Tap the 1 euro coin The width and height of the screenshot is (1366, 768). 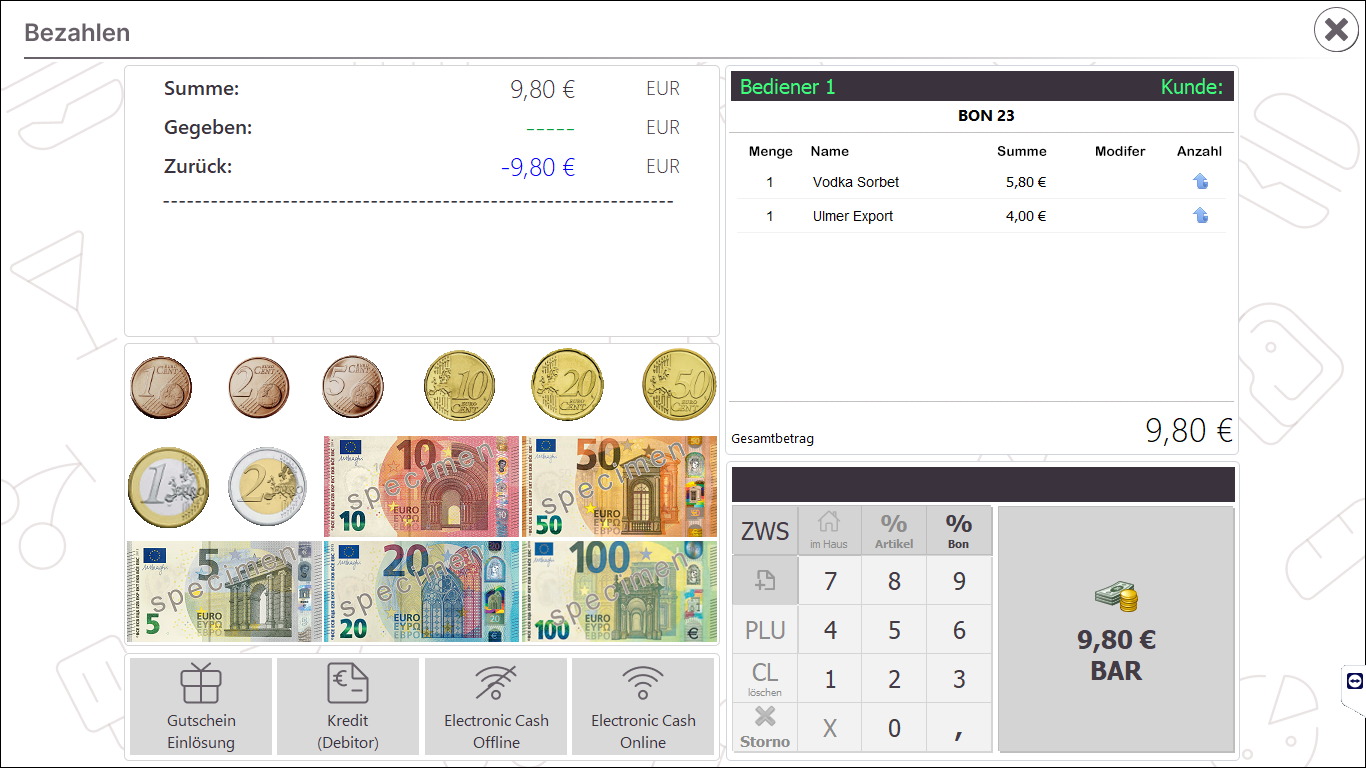pos(169,488)
